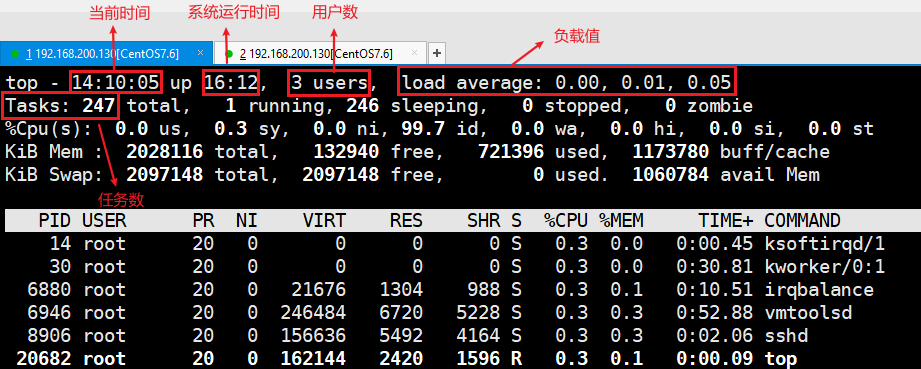Image resolution: width=921 pixels, height=369 pixels.
Task: Click the 721396 used memory value
Action: pos(510,152)
